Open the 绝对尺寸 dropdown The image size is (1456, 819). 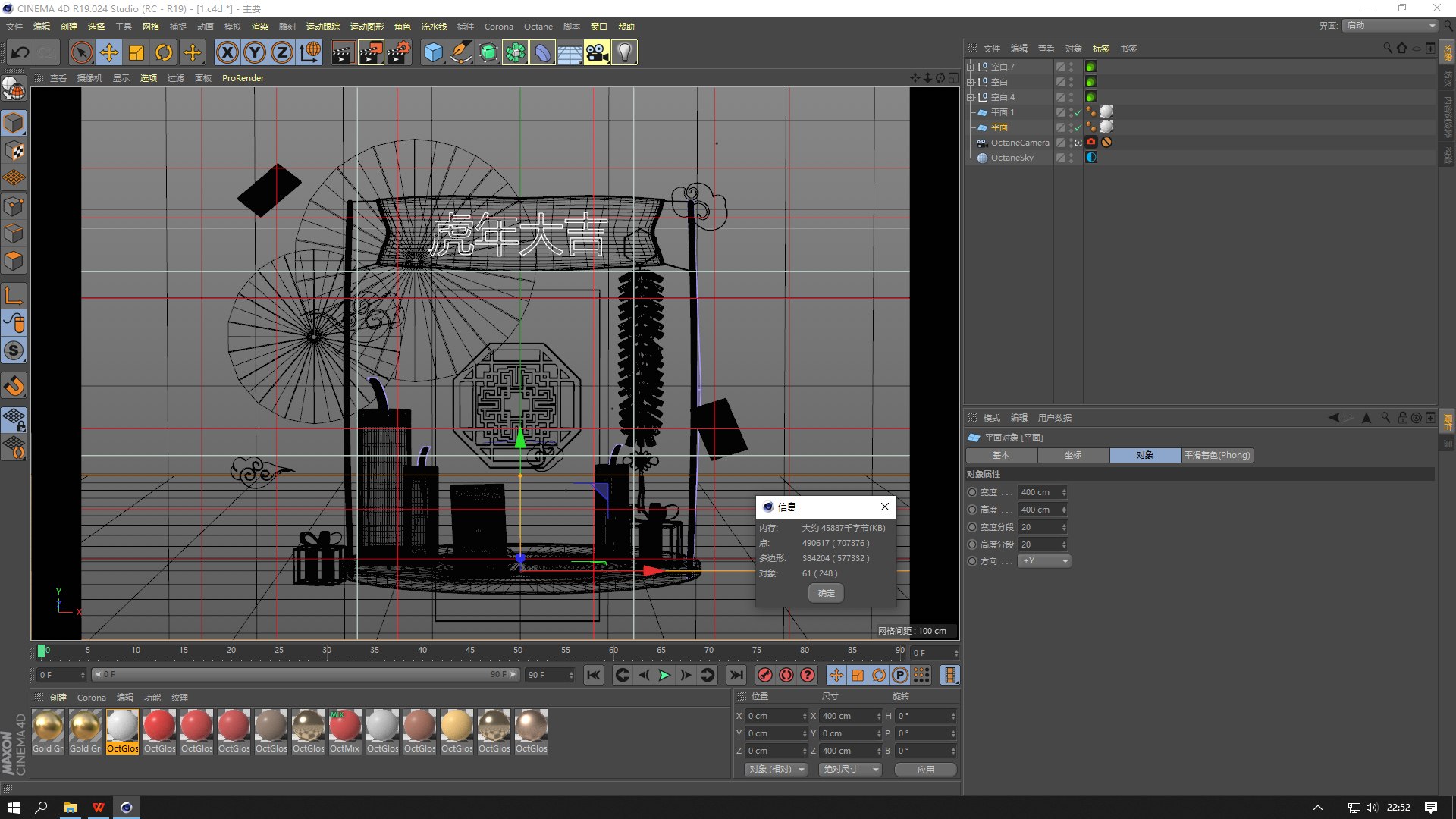pyautogui.click(x=850, y=769)
